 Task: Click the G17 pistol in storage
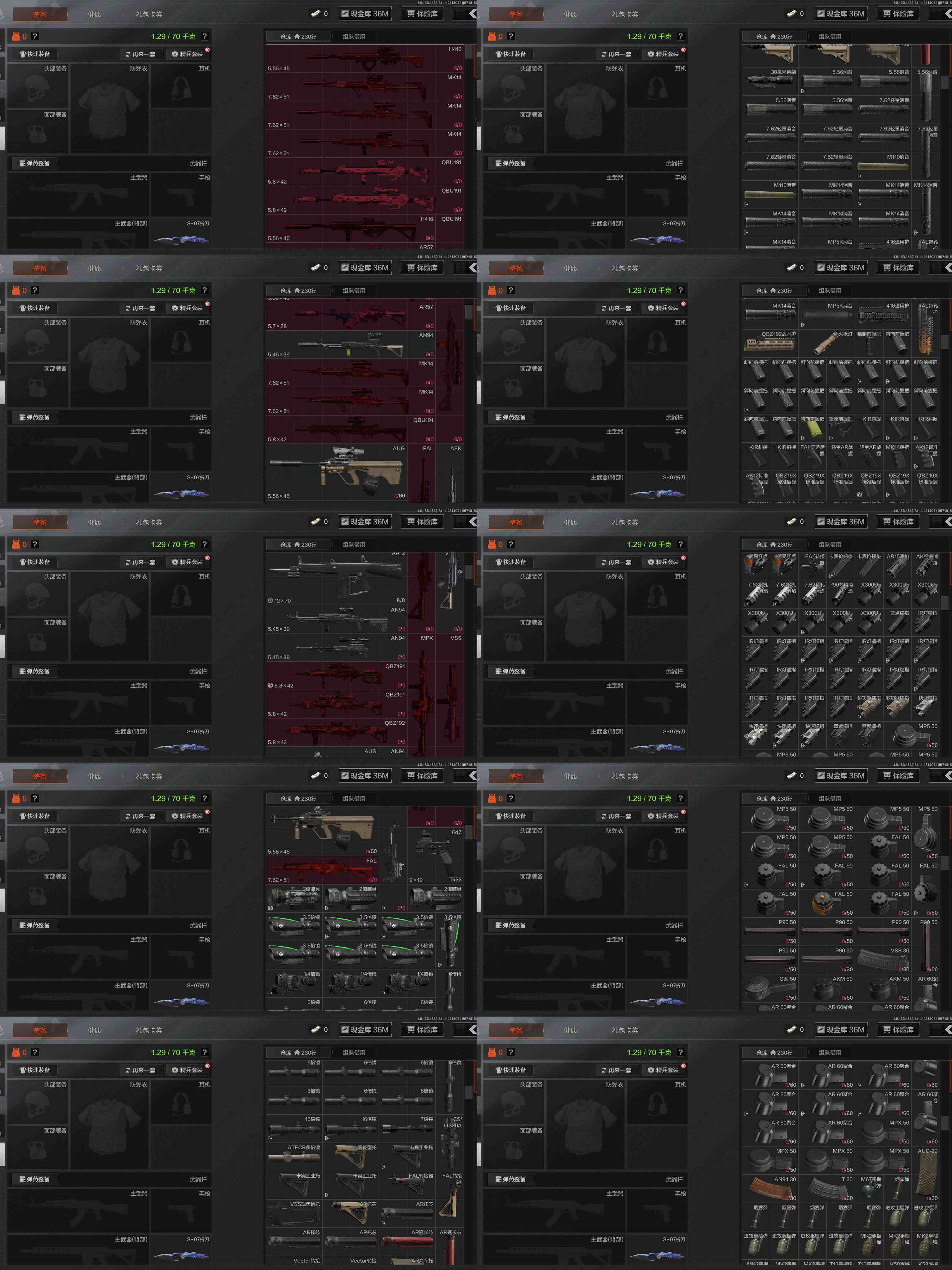click(x=436, y=855)
